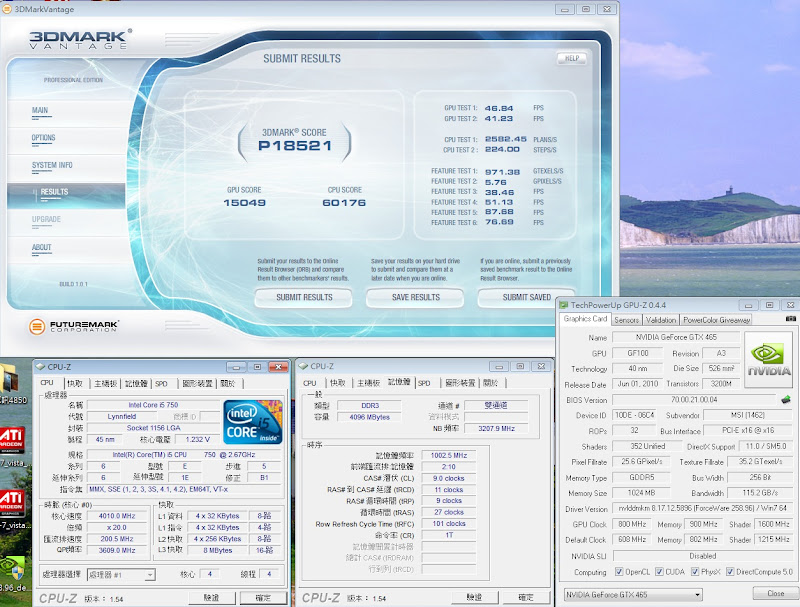Open the PowerColor Giveaway tab in GPU-Z
Screen dimensions: 800x607
coord(716,320)
